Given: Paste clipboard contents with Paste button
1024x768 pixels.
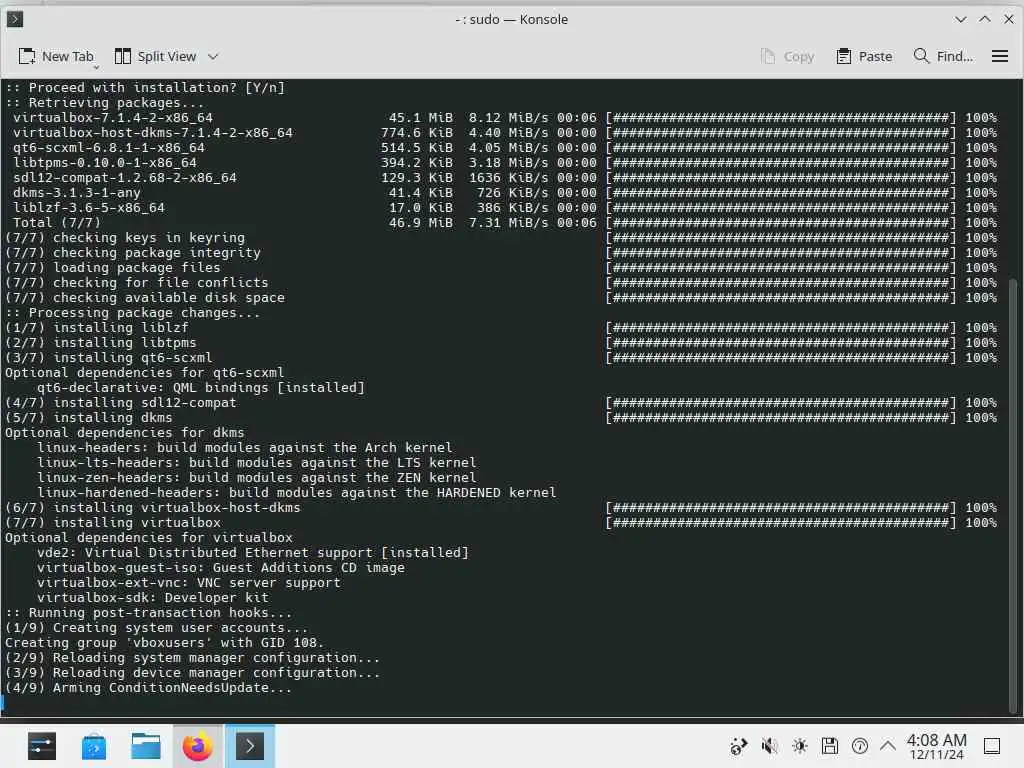Looking at the screenshot, I should (x=864, y=57).
